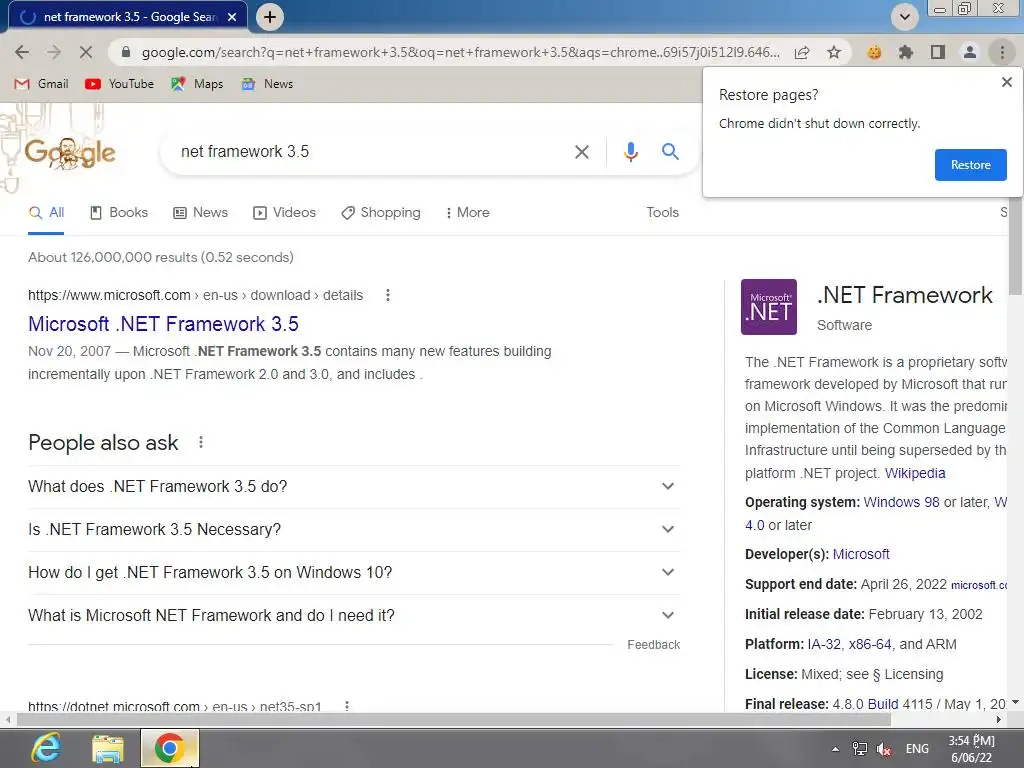This screenshot has width=1024, height=768.
Task: Start voice search with microphone icon
Action: click(630, 152)
